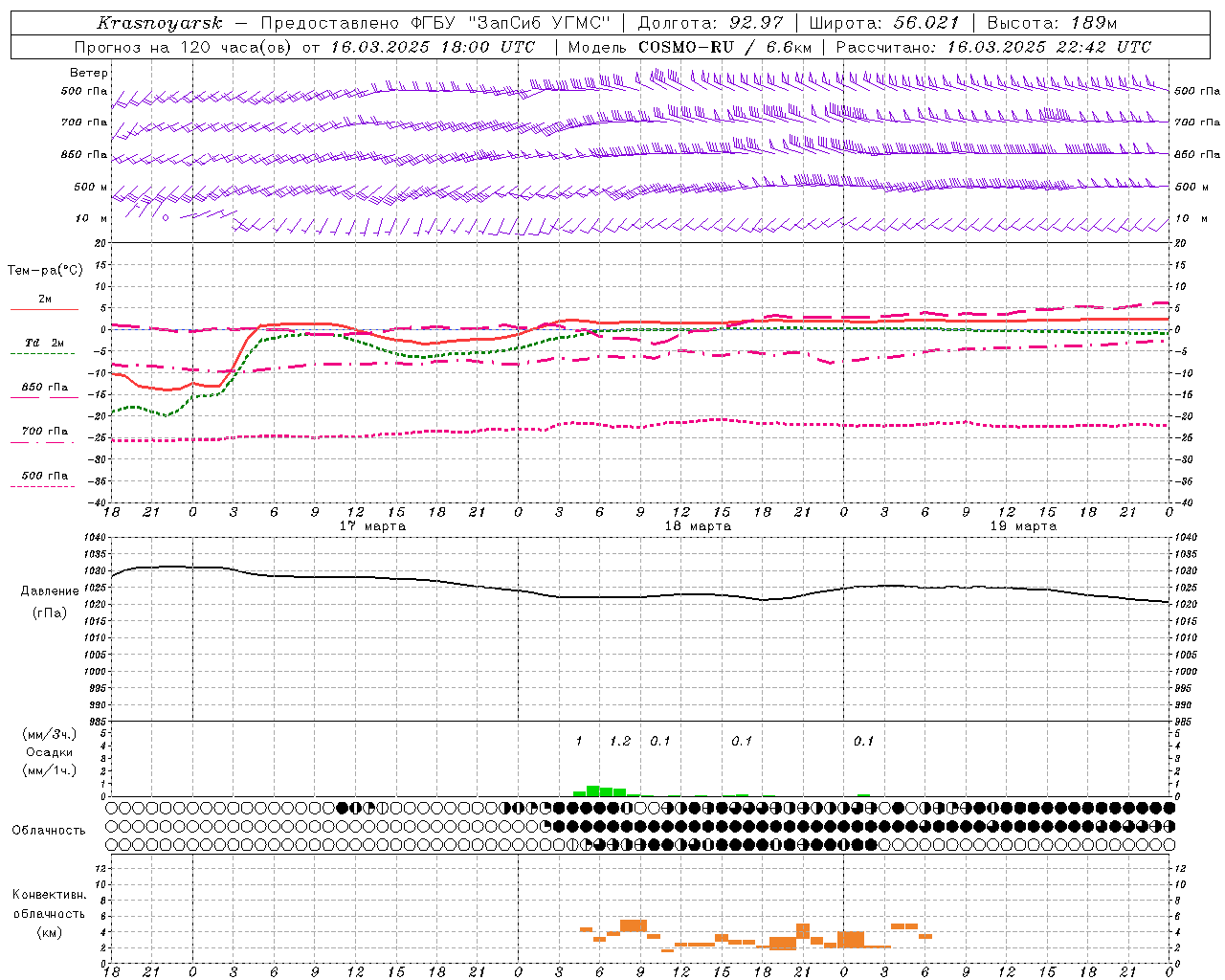Screen dimensions: 1225x980
Task: Click the '18 марта' date label
Action: [x=699, y=526]
